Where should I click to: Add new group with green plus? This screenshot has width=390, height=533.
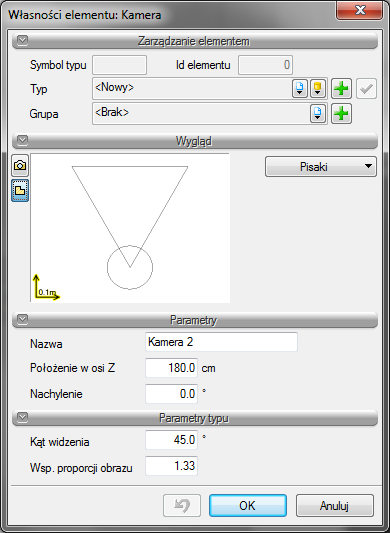[341, 114]
